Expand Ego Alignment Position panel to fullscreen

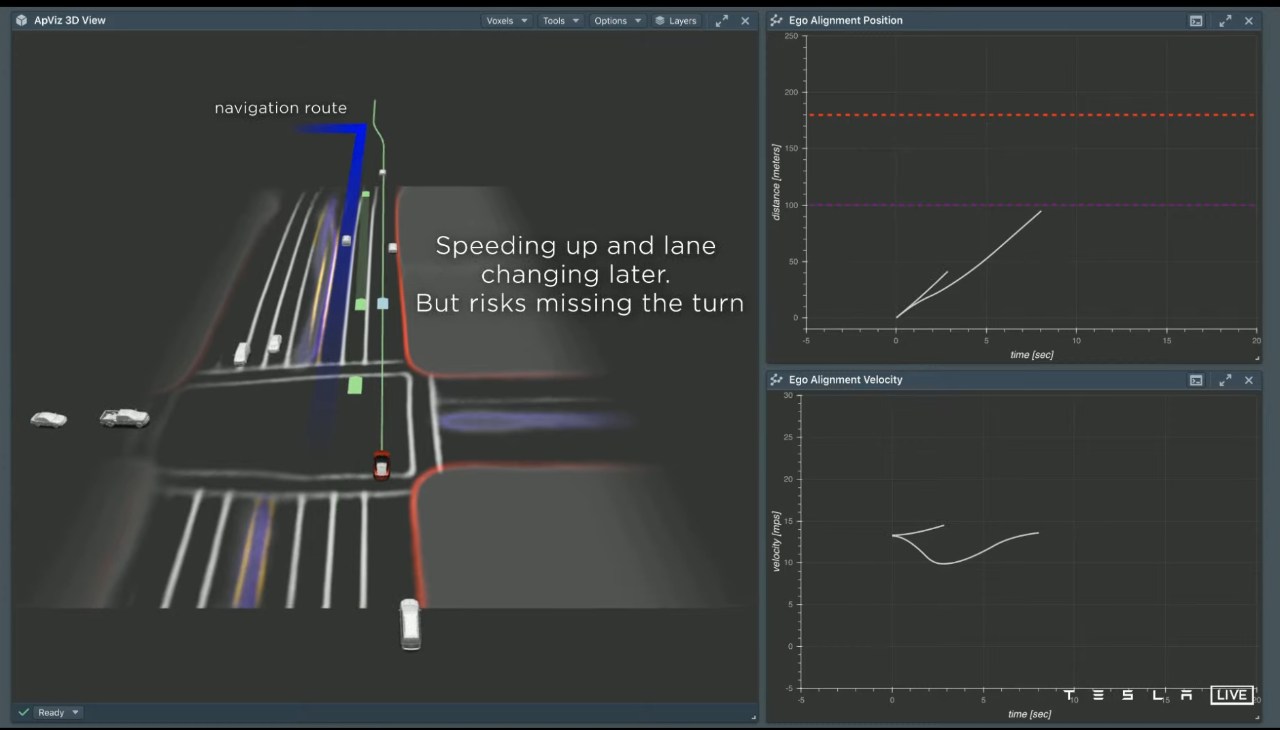click(1225, 20)
